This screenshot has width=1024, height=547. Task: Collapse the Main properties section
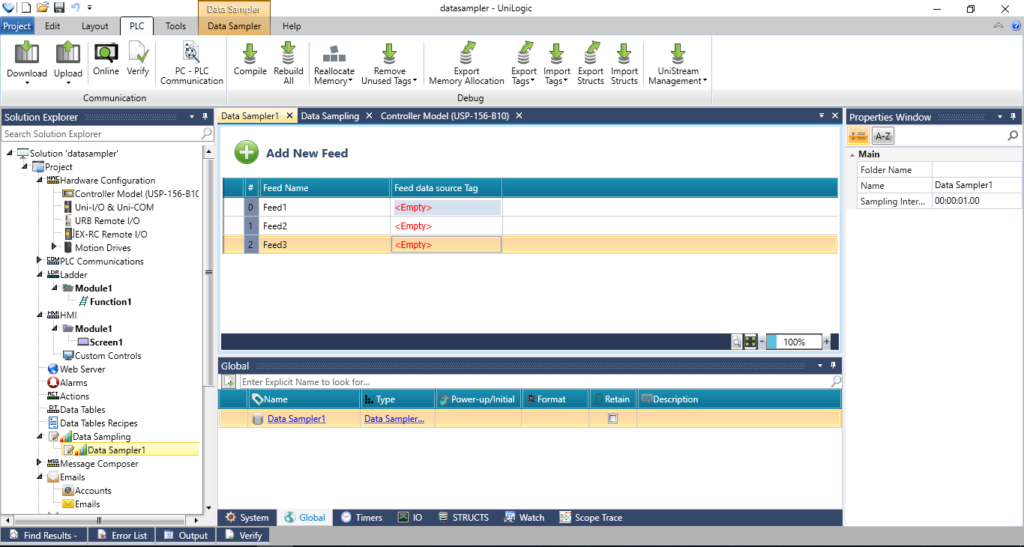click(x=852, y=155)
